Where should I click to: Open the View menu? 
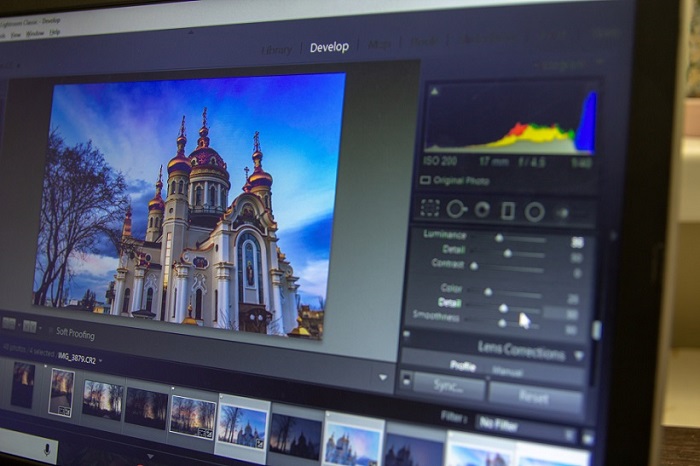[16, 34]
